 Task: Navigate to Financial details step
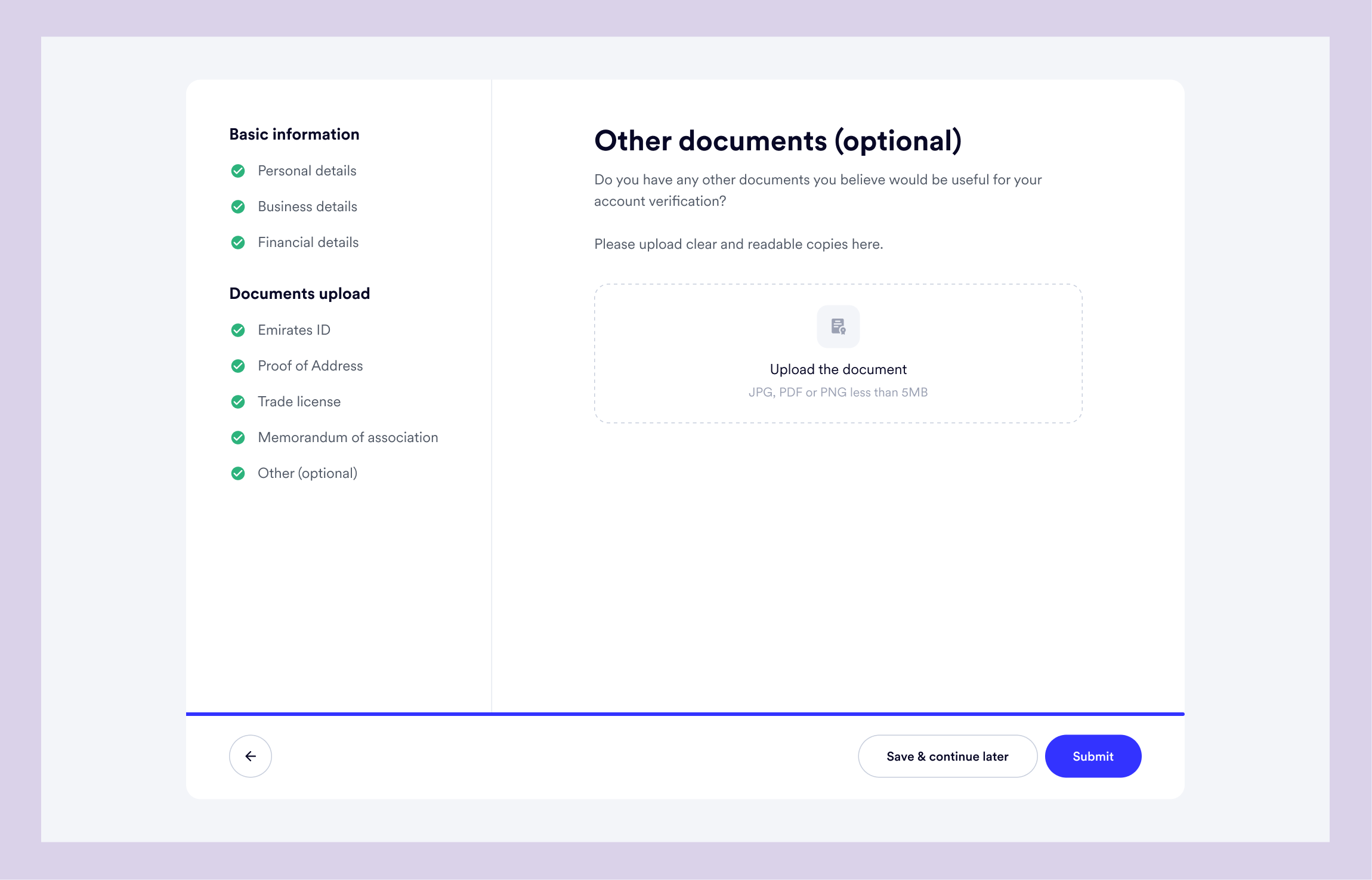click(308, 242)
